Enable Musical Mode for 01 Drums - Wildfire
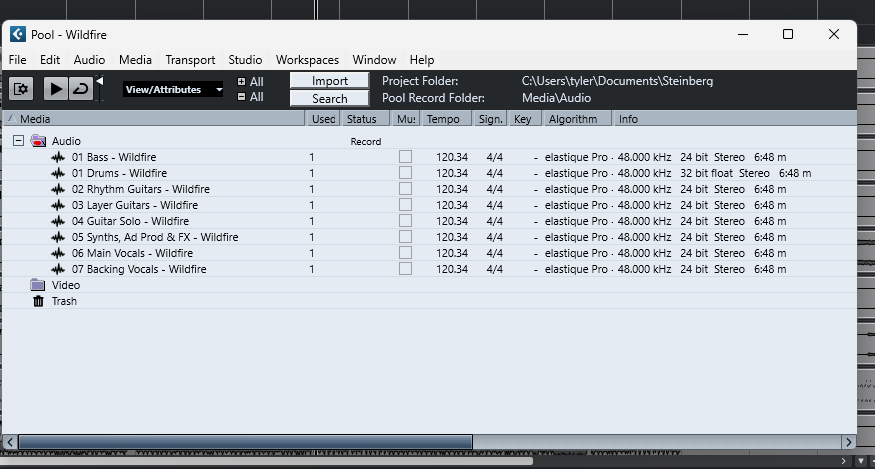 point(406,173)
